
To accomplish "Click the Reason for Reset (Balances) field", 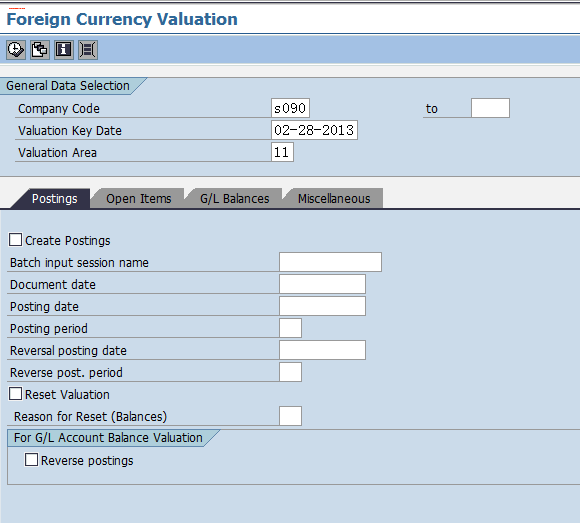I will [x=290, y=416].
